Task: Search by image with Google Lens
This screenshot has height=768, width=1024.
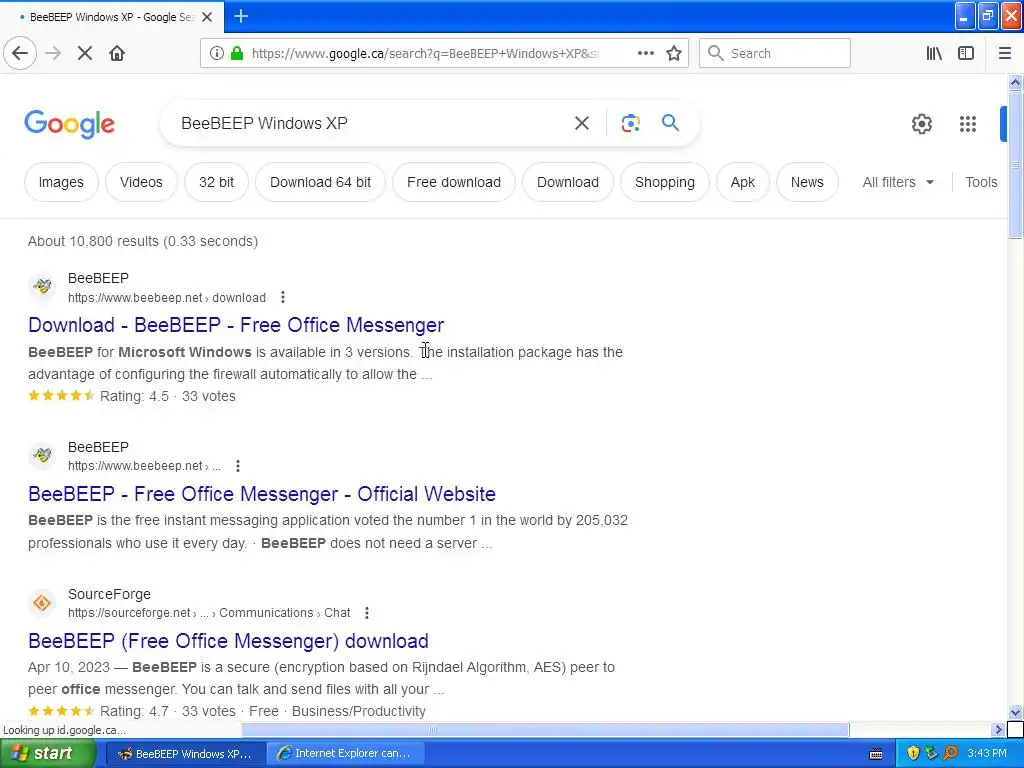Action: (630, 123)
